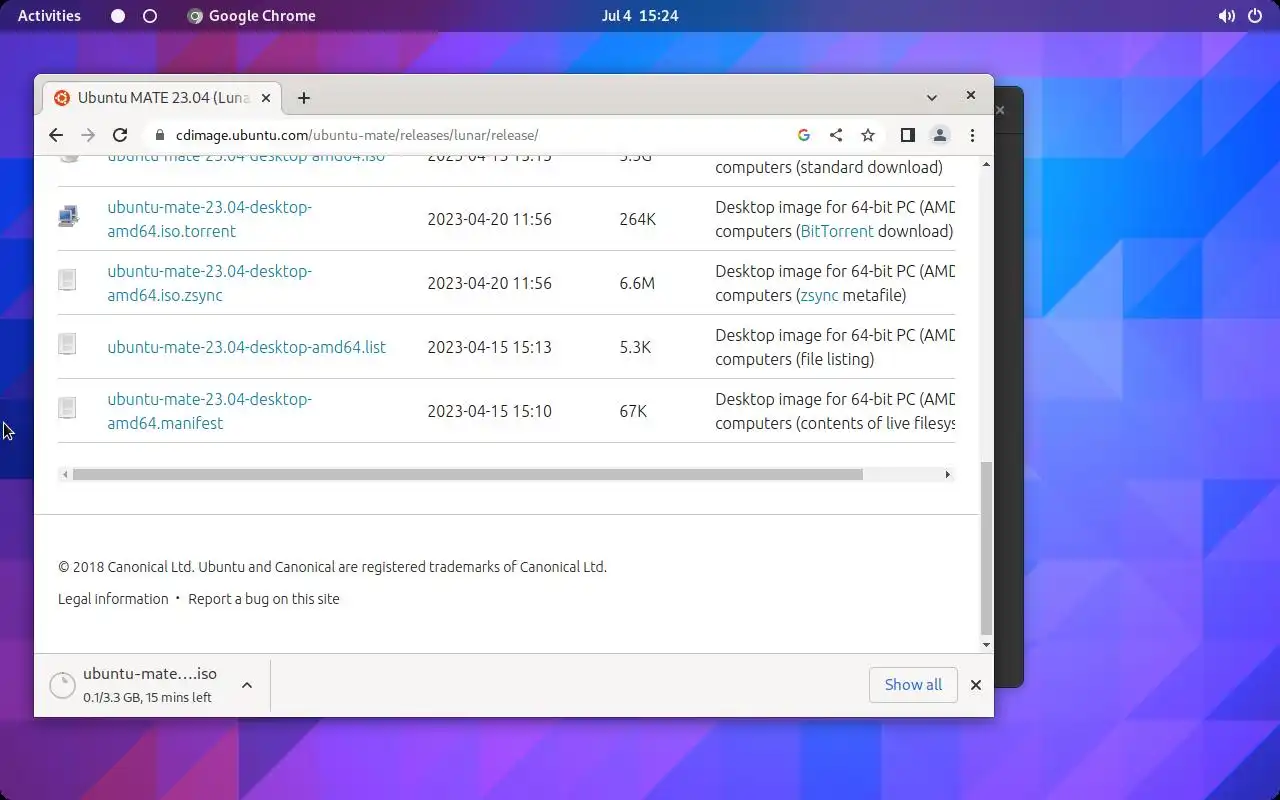This screenshot has width=1280, height=800.
Task: Open Google Chrome app menu in top bar
Action: [251, 16]
